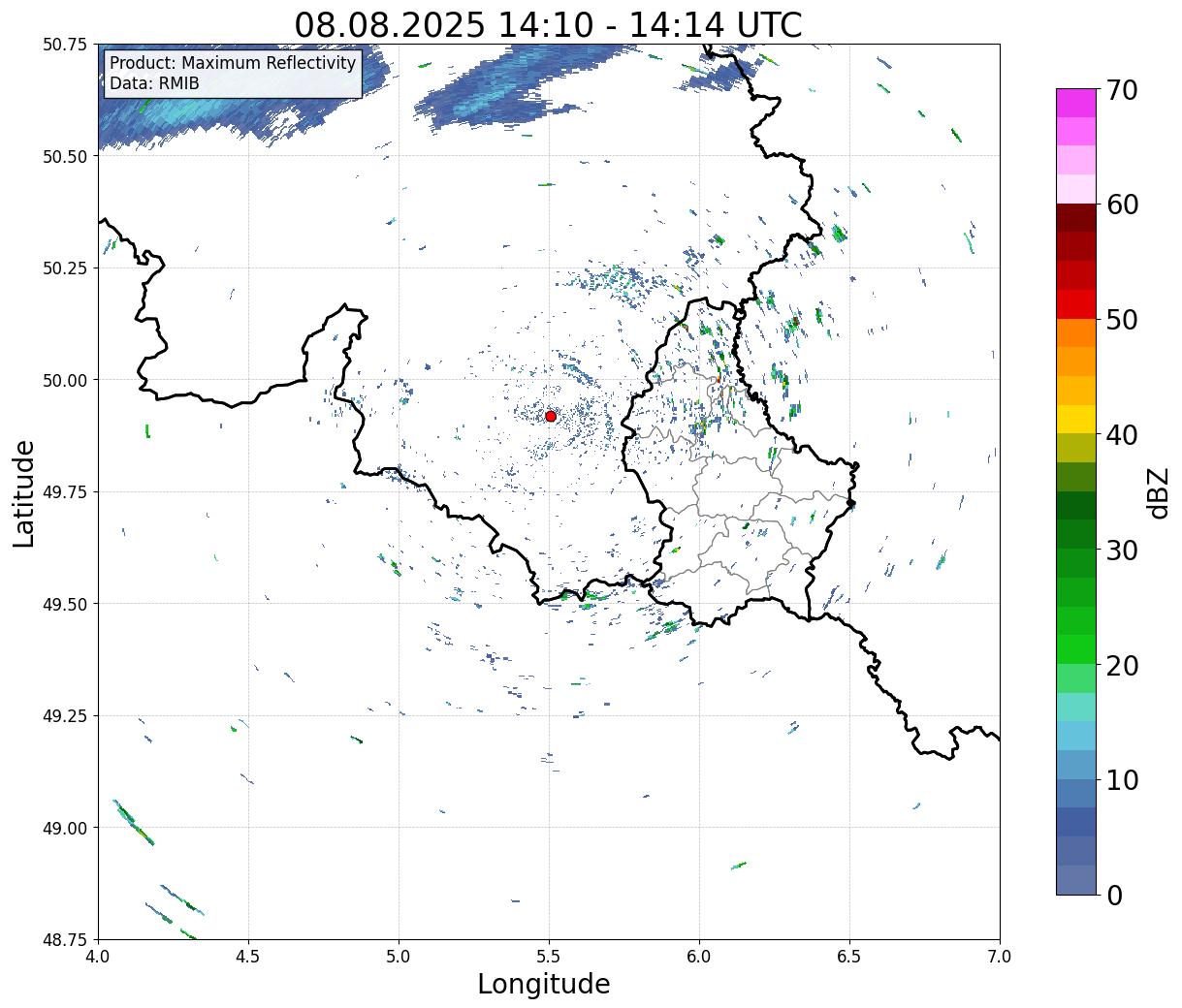Click the red radar location marker

pos(550,416)
